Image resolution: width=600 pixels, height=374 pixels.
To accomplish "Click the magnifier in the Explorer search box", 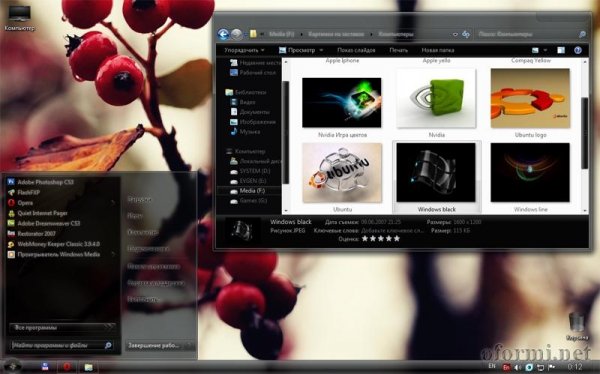I will [x=582, y=34].
